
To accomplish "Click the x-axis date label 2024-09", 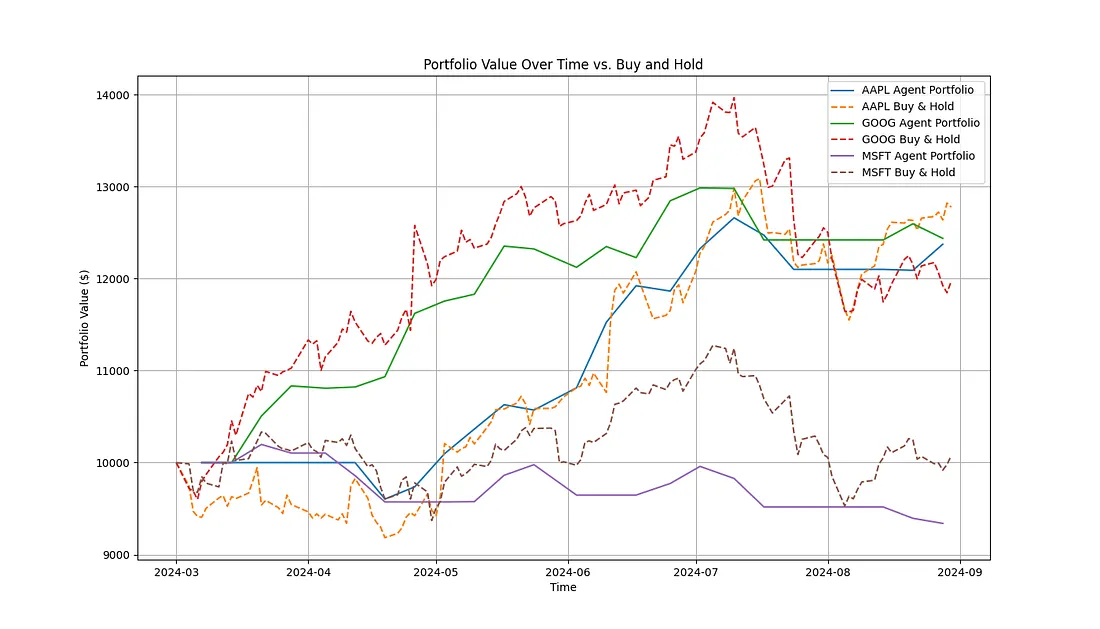I will (959, 572).
